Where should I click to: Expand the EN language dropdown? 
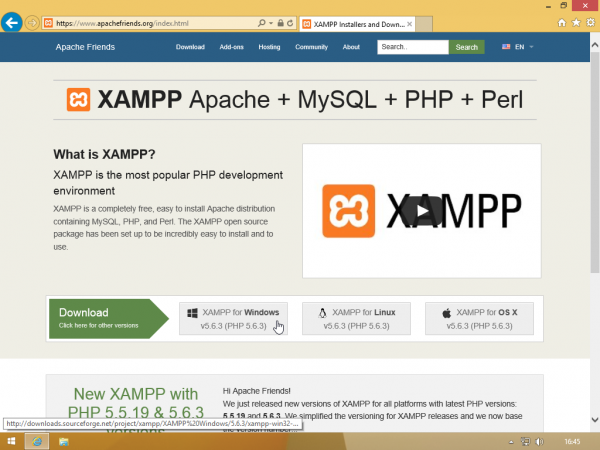pyautogui.click(x=524, y=47)
